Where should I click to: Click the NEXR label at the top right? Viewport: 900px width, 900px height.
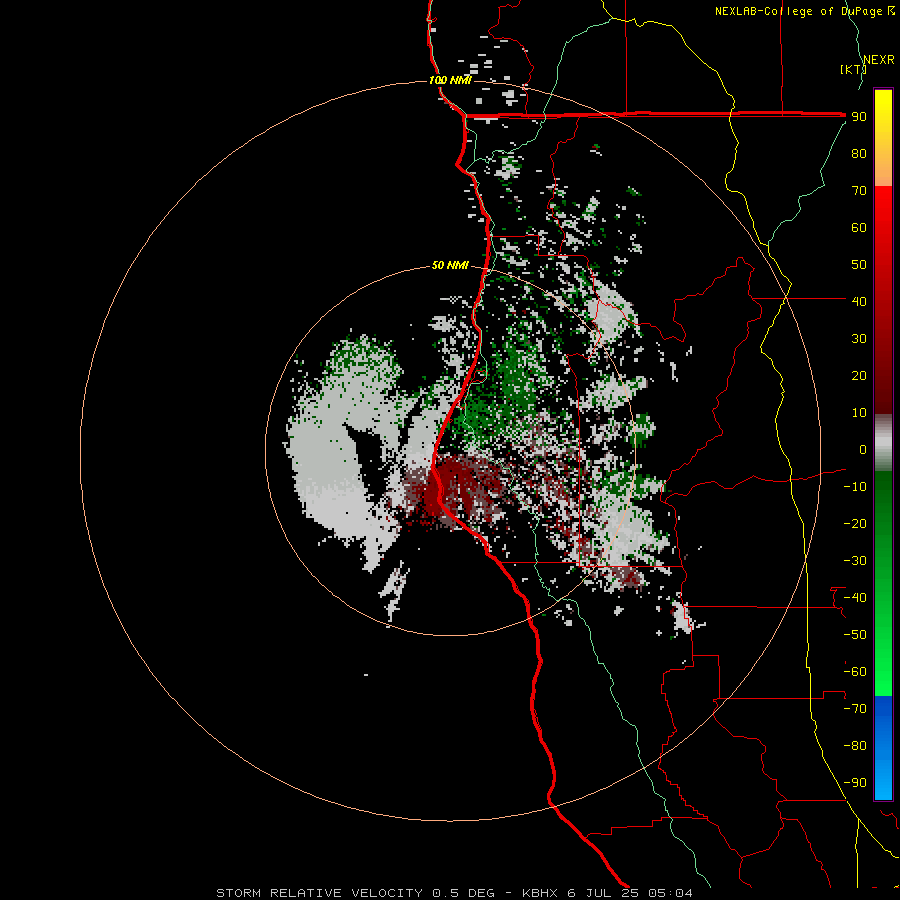[879, 60]
